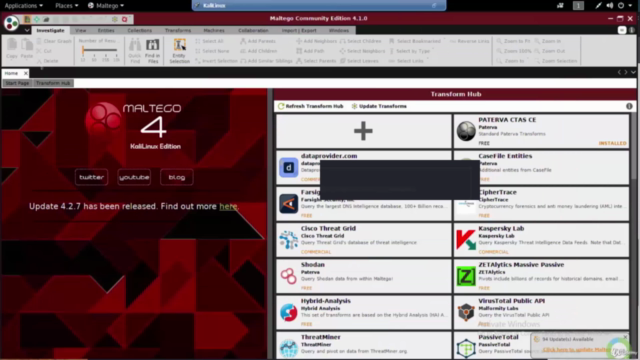Click Zoom 100%
640x360 pixels.
point(513,51)
